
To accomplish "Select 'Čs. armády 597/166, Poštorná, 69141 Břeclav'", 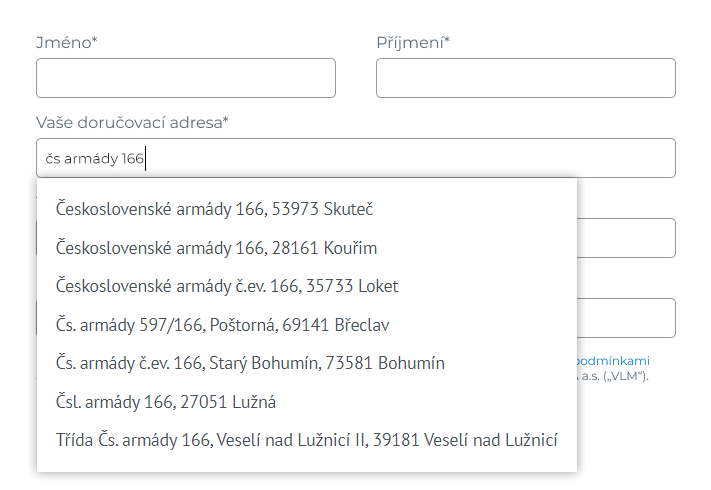I will (x=223, y=325).
